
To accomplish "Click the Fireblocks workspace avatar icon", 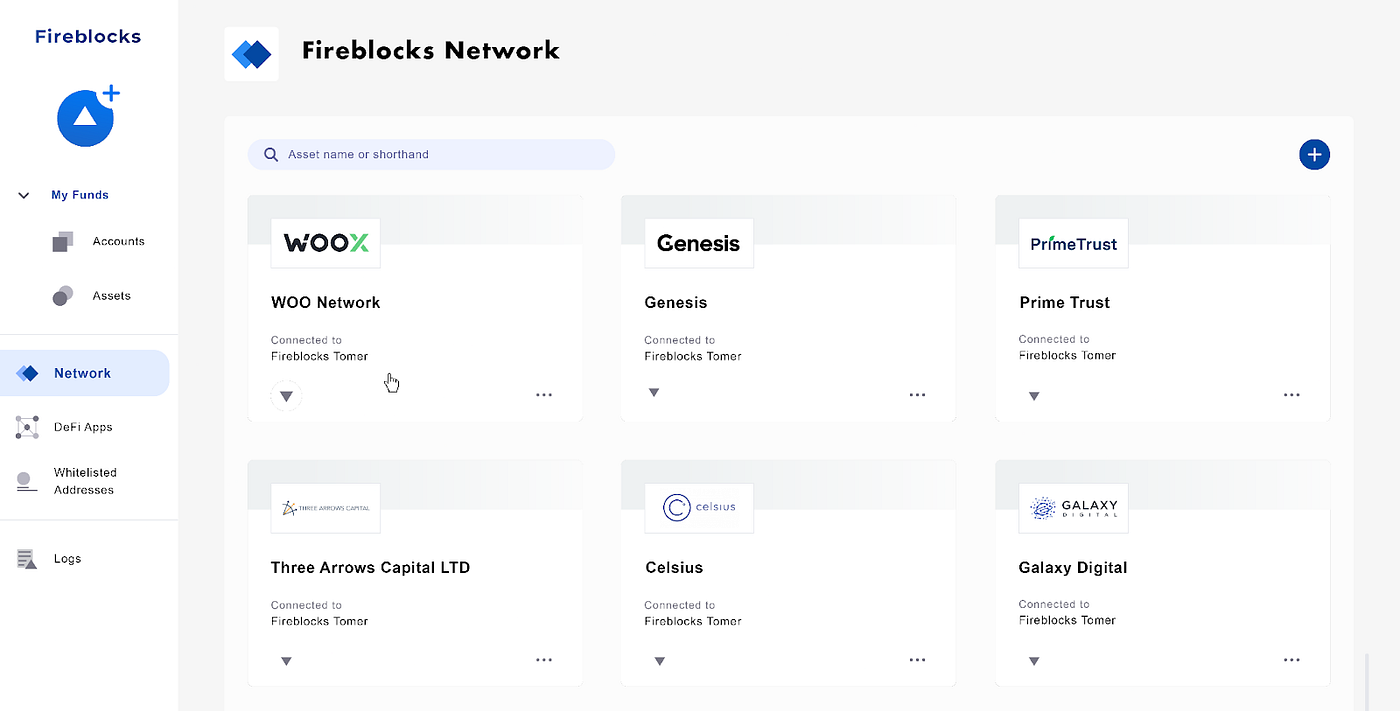I will (86, 118).
